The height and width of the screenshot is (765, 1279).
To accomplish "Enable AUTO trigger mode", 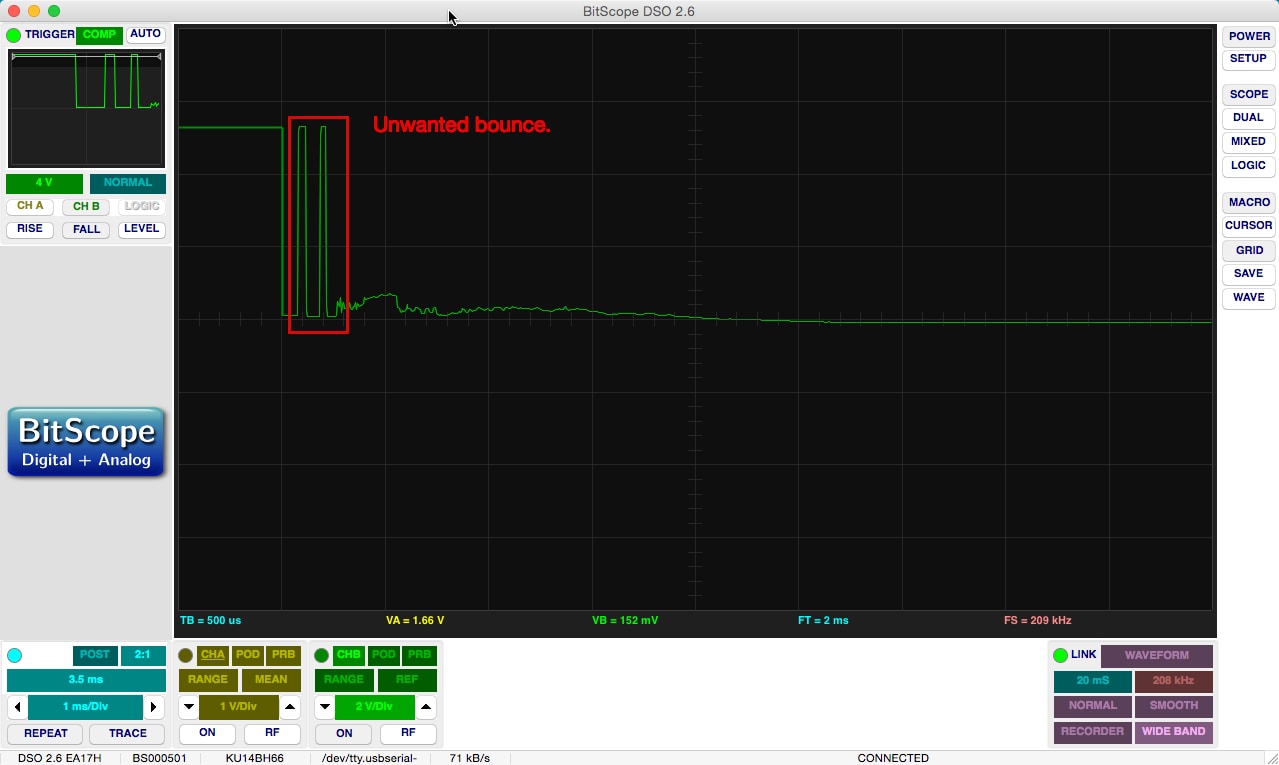I will point(145,34).
